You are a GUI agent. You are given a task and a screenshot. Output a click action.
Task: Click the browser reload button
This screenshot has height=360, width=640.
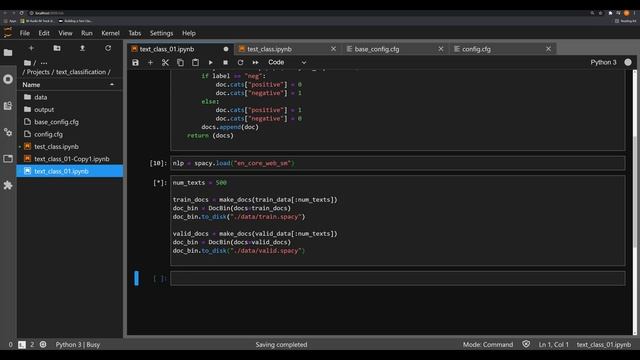click(x=22, y=13)
